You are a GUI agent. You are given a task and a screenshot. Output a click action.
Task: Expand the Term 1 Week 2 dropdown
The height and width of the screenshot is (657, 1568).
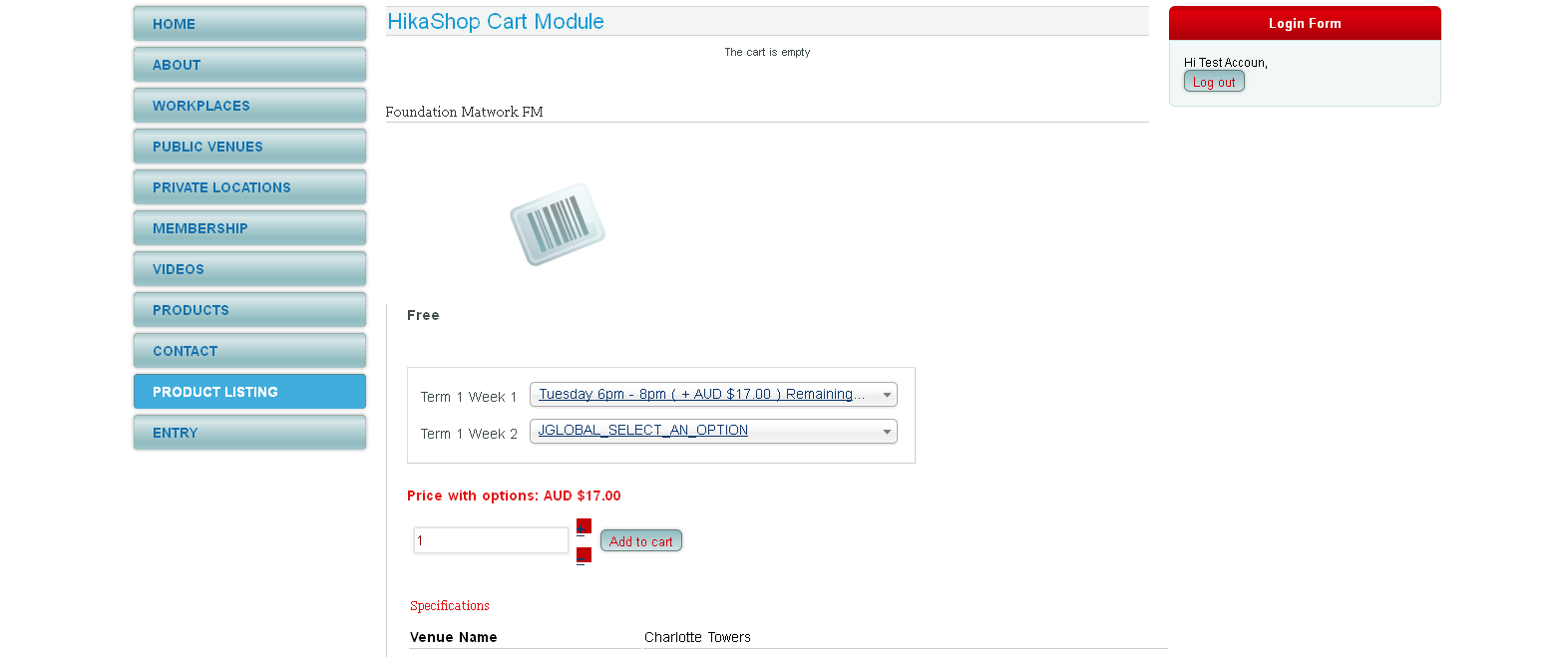click(x=713, y=431)
